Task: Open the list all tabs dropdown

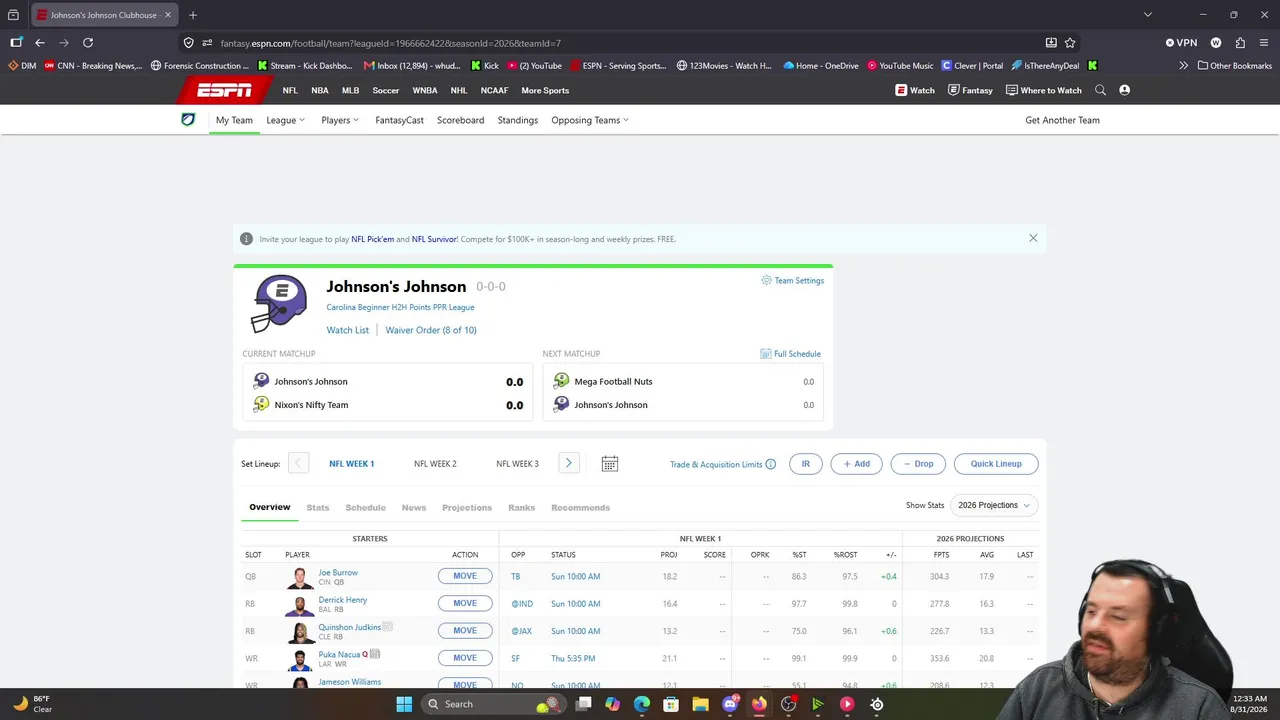Action: [1148, 15]
